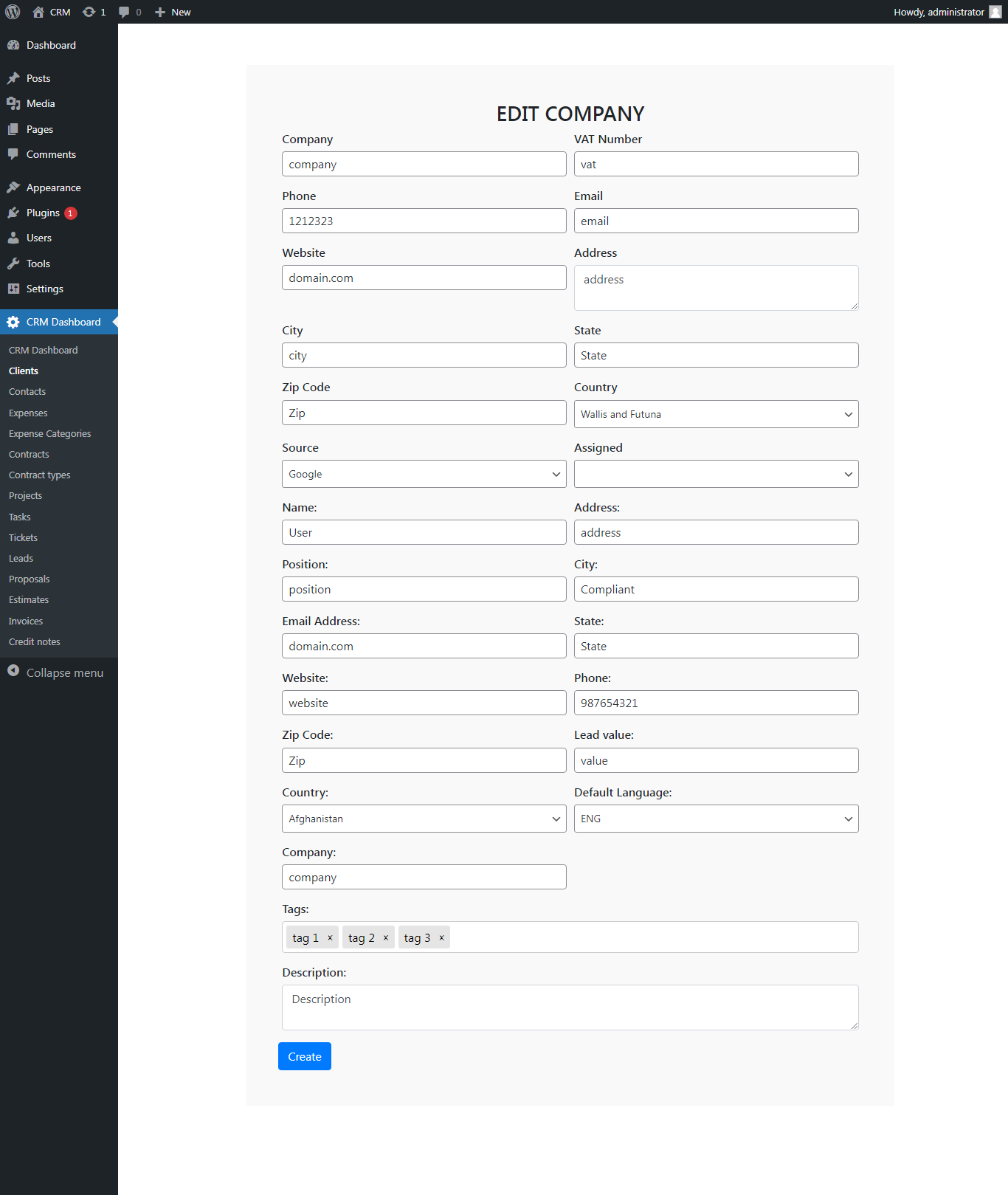The width and height of the screenshot is (1008, 1195).
Task: Click the Users person icon
Action: 13,238
